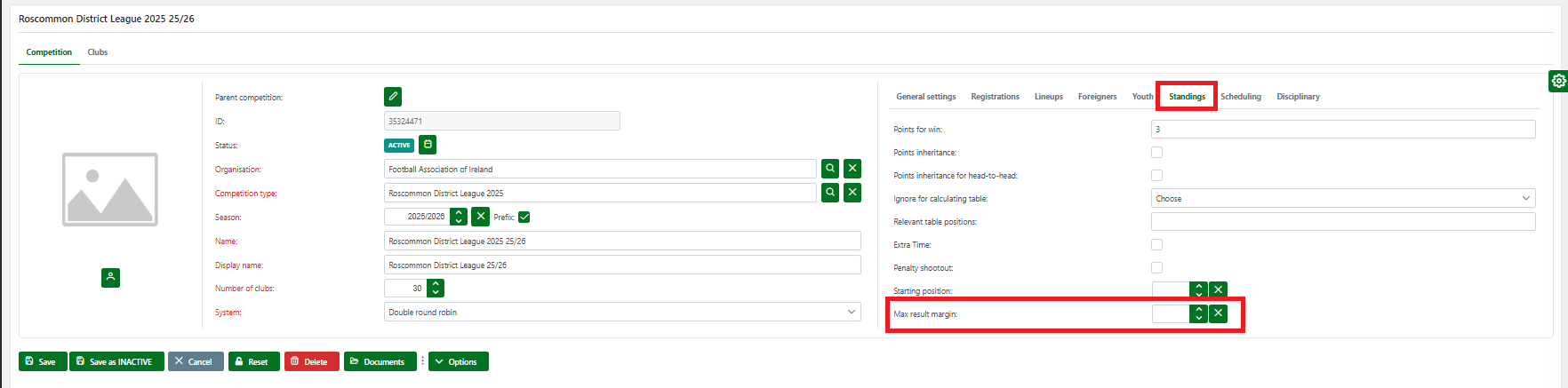Expand the Ignore for calculating table dropdown
1568x388 pixels.
coord(1342,199)
